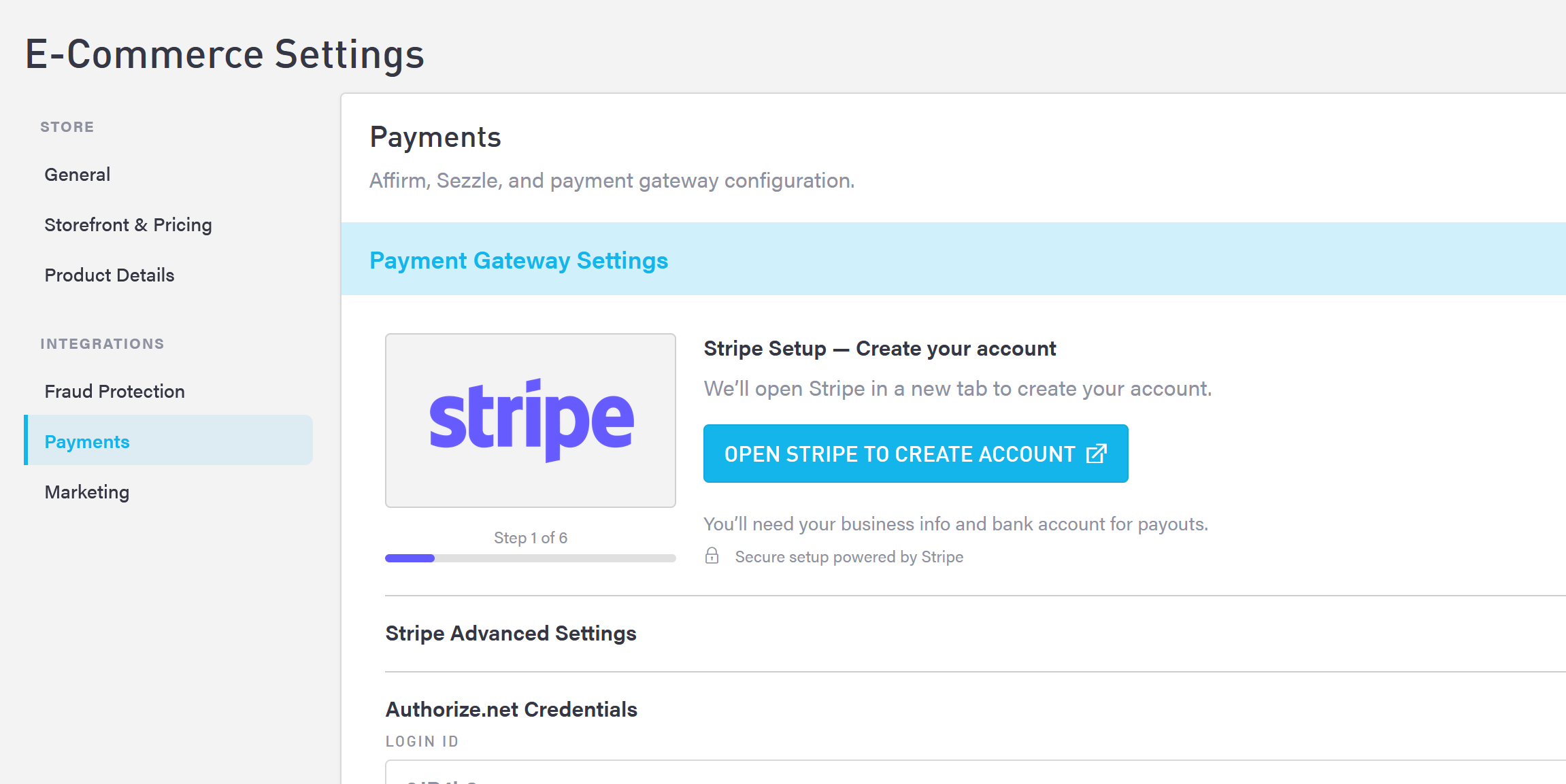Click the external-link icon on the Stripe button
1566x784 pixels.
pyautogui.click(x=1096, y=454)
